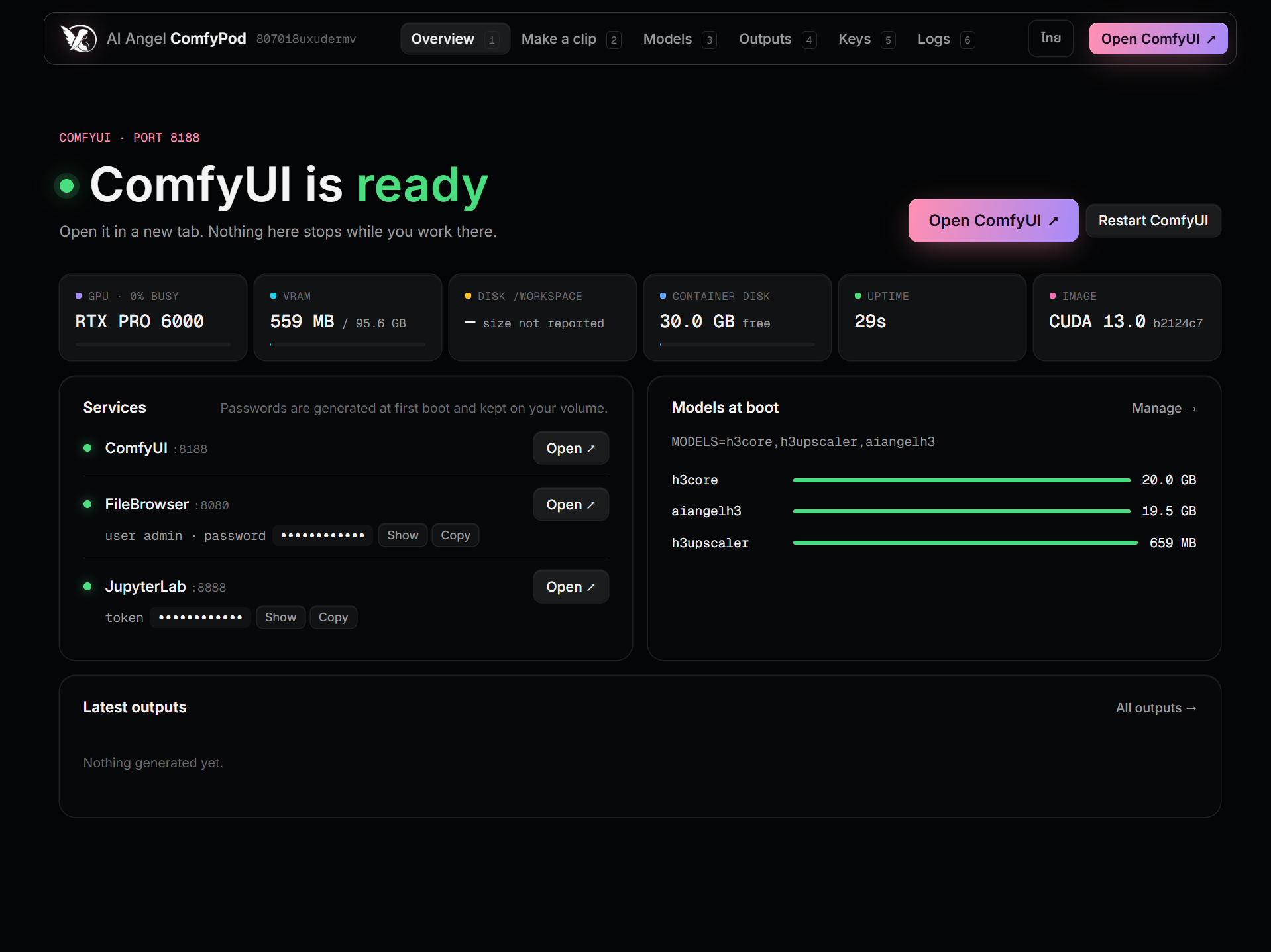This screenshot has width=1271, height=952.
Task: Select the Image CUDA 13.0 card
Action: click(1127, 317)
